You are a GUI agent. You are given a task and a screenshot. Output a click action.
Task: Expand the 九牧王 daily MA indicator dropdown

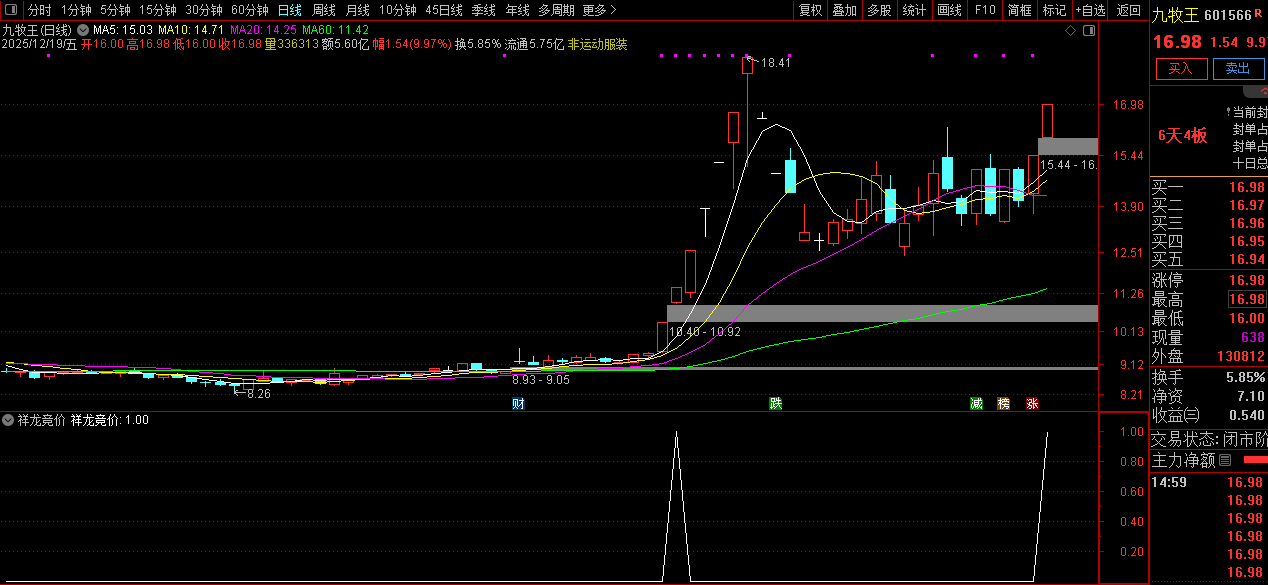pos(83,31)
